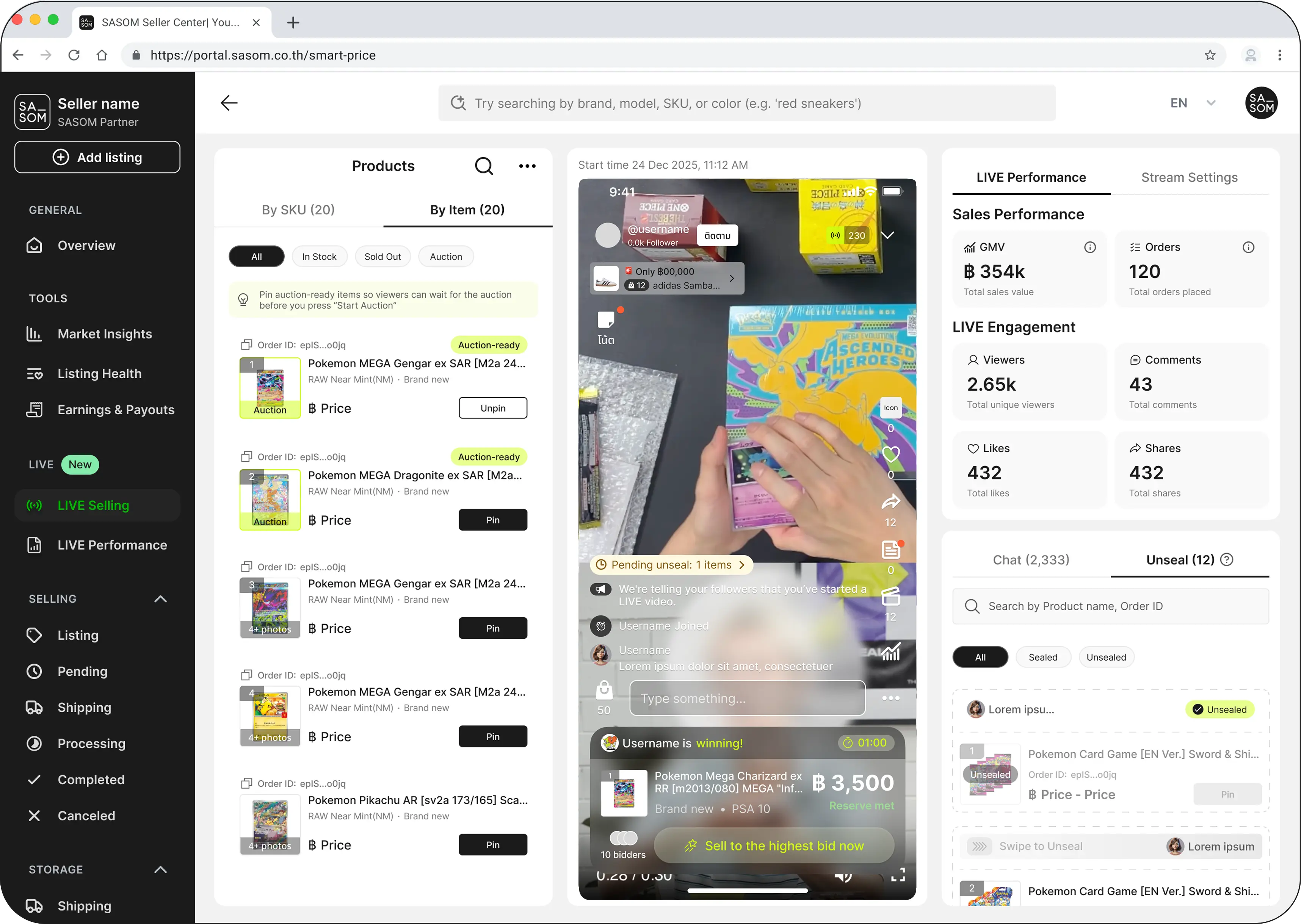Open the Stream Settings tab
1301x924 pixels.
click(x=1190, y=177)
